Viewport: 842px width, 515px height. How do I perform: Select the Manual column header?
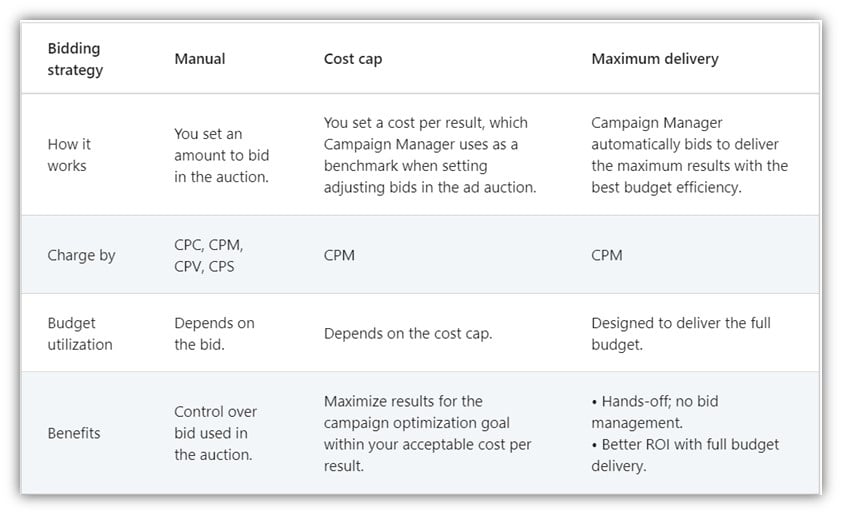coord(199,59)
